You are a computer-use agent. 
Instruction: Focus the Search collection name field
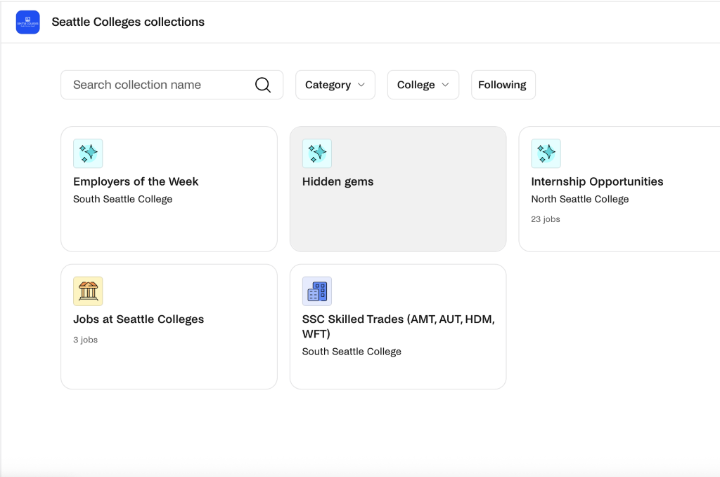(x=172, y=85)
